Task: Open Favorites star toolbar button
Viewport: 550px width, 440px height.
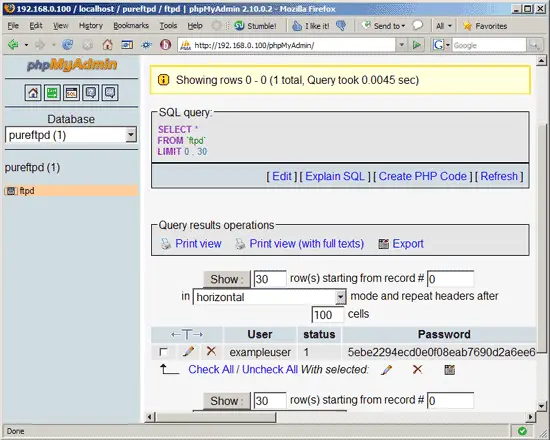Action: 485,26
